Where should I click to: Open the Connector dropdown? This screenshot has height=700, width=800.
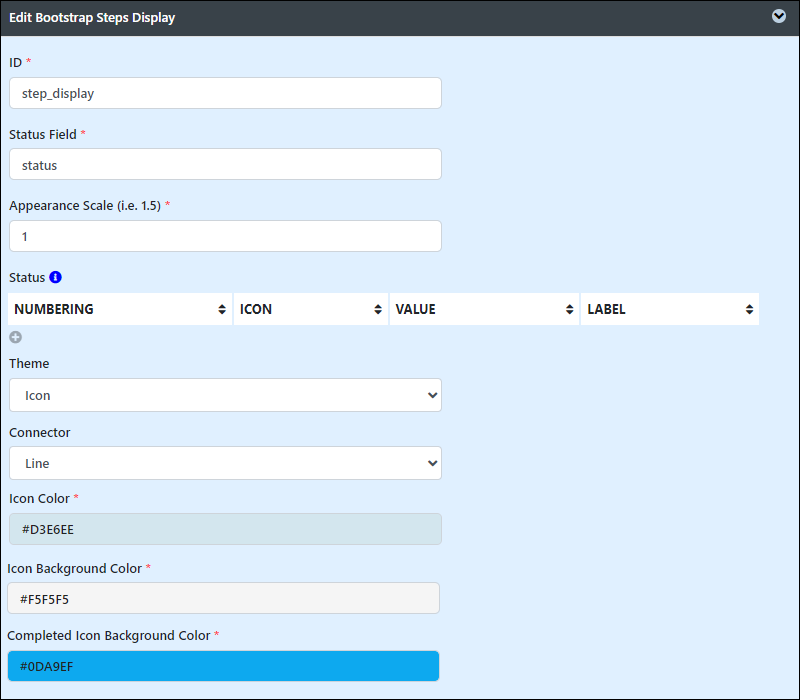coord(225,463)
